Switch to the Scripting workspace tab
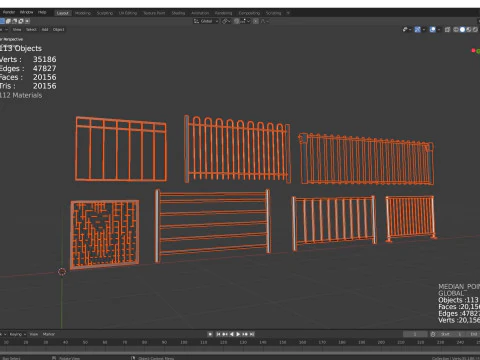480x360 pixels. [273, 13]
